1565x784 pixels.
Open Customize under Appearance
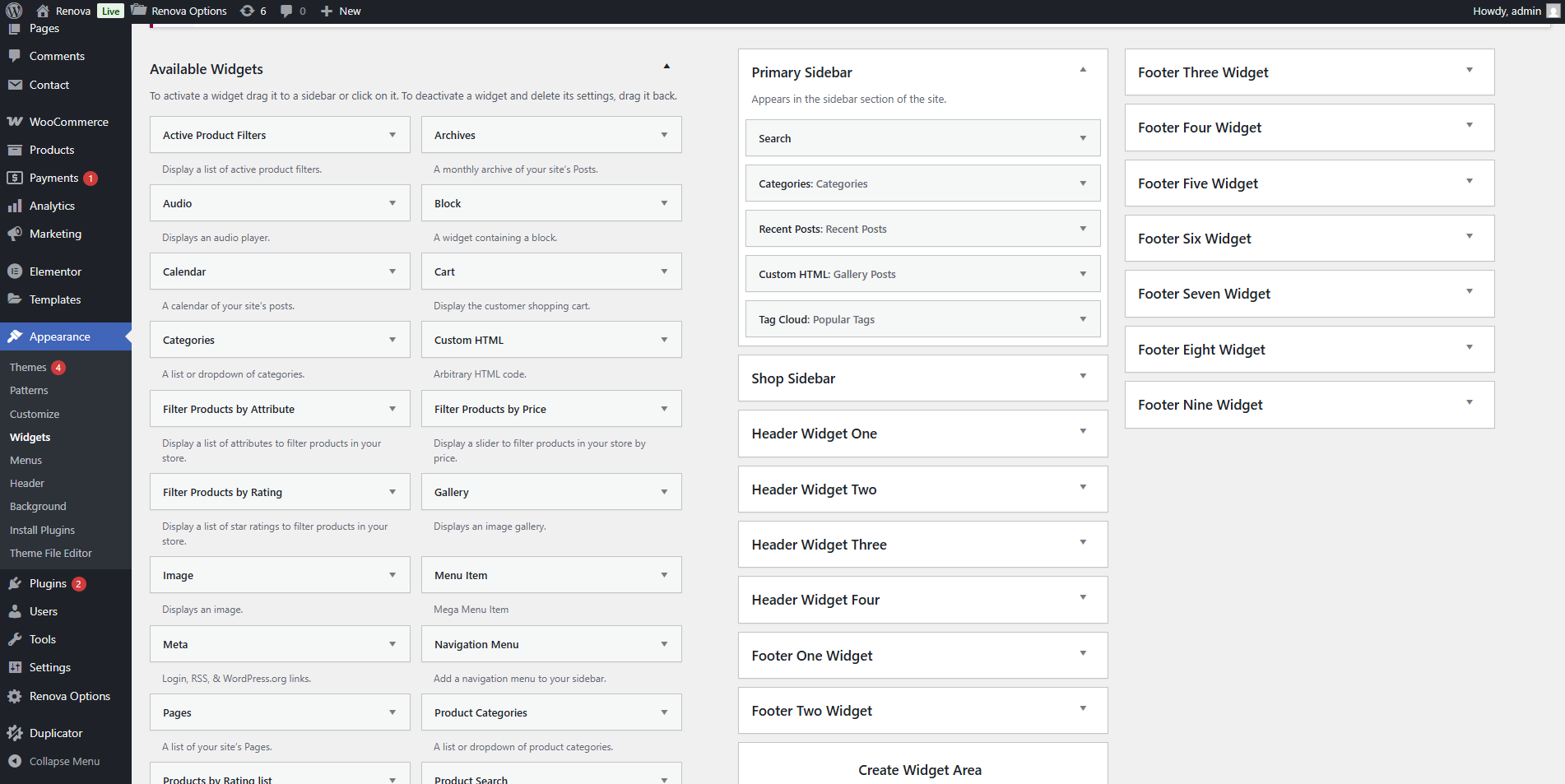click(35, 414)
